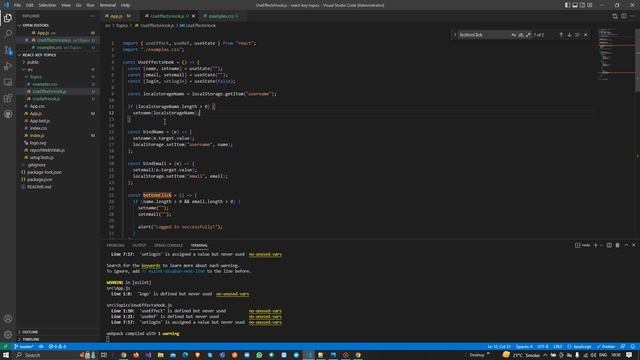This screenshot has width=640, height=360.
Task: Open Remote Explorer view in activity bar
Action: click(x=8, y=82)
